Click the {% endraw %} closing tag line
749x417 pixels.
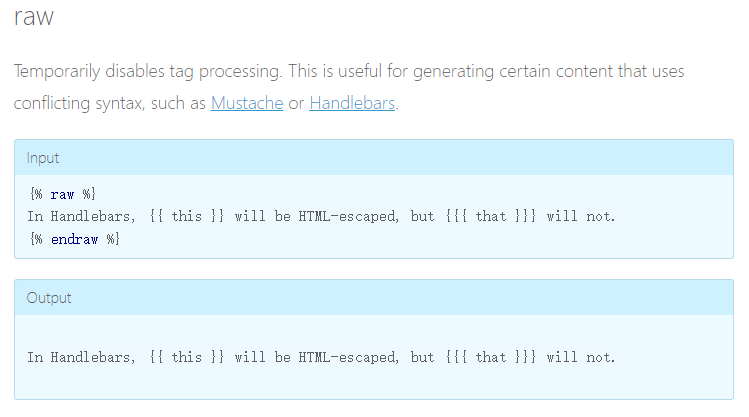pos(75,239)
